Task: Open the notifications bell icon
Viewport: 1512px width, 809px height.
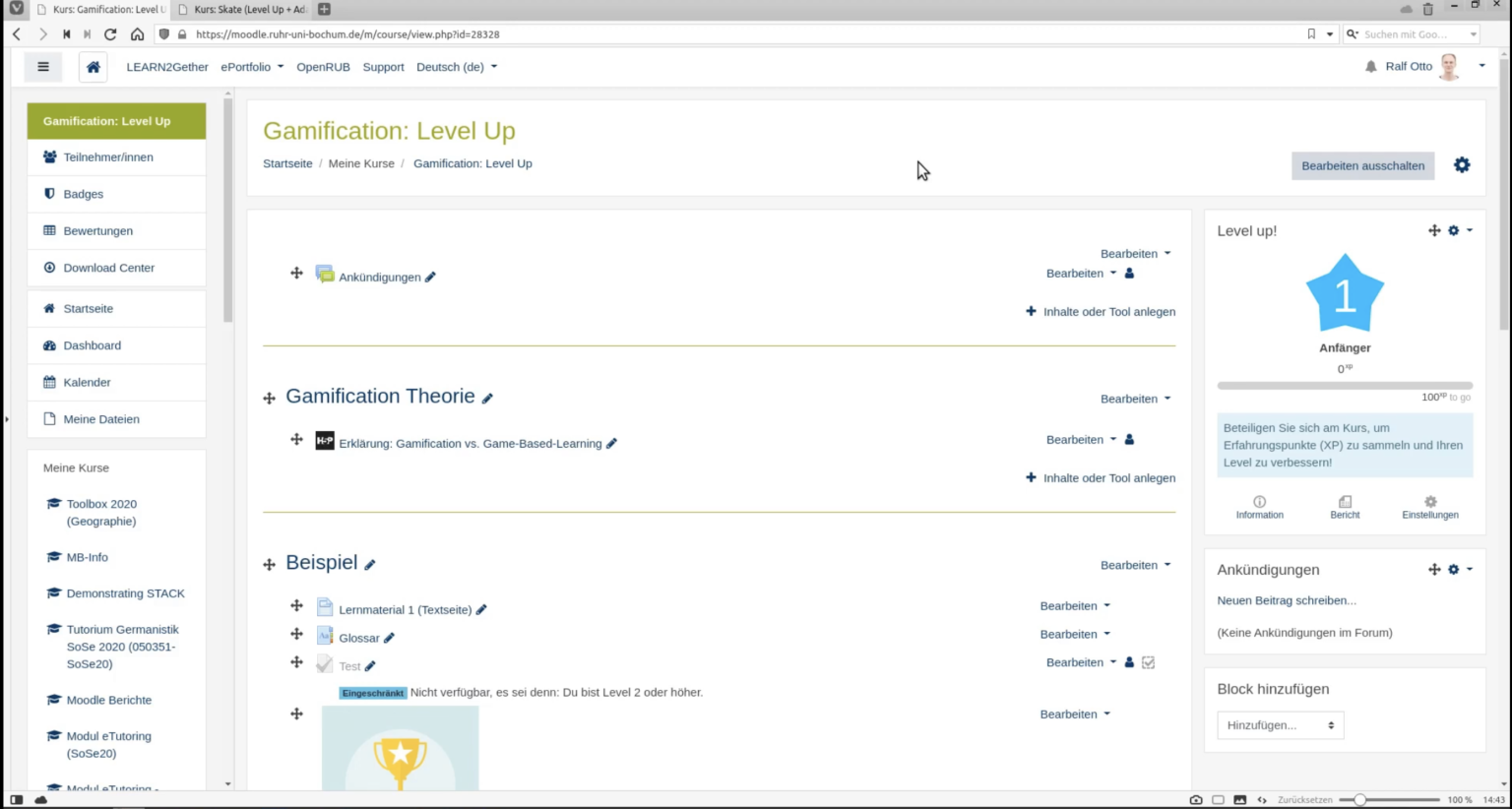Action: 1370,67
